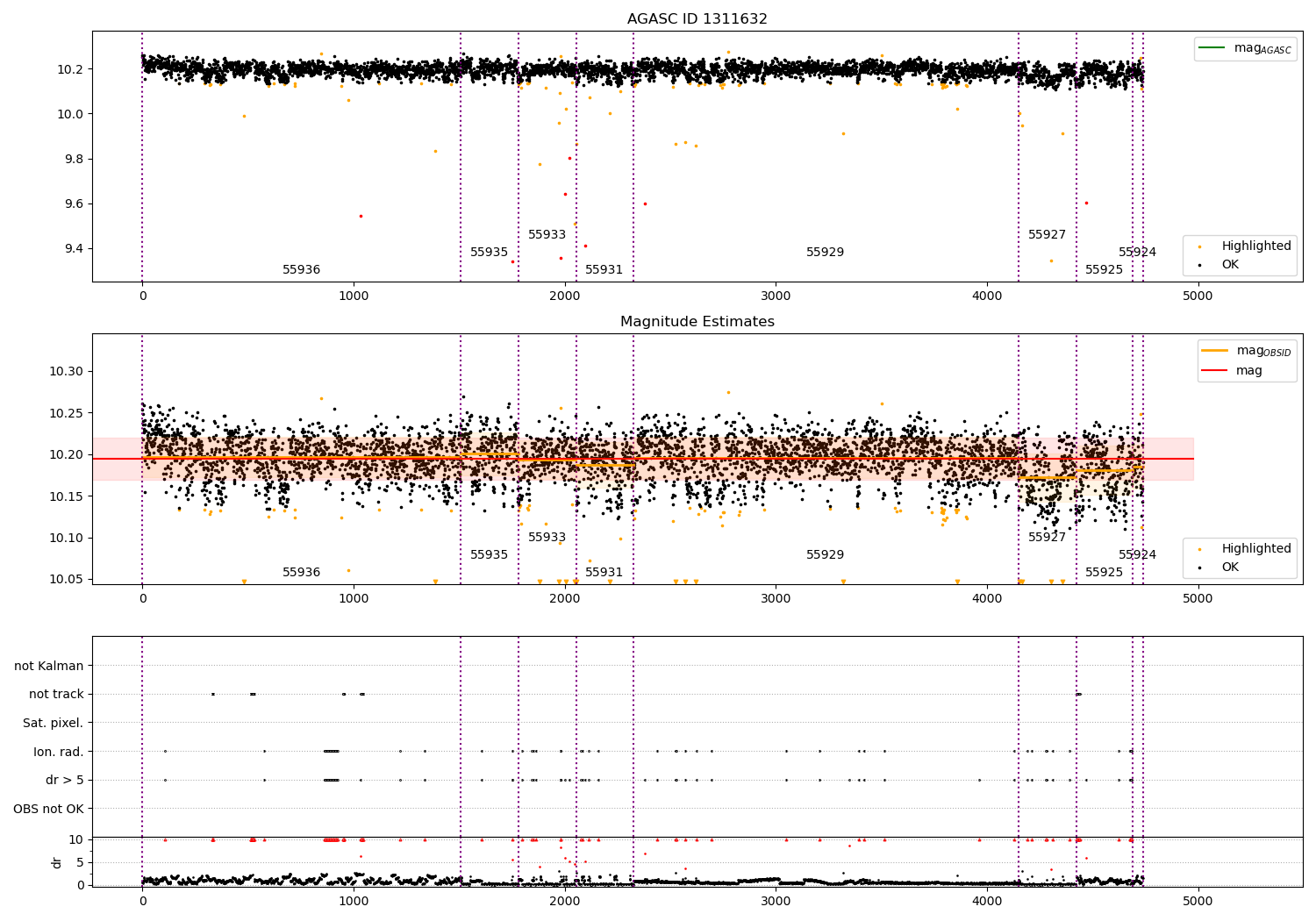Screen dimensions: 1316x921
Task: Click OBSID label 55929 in the top plot
Action: 825,252
